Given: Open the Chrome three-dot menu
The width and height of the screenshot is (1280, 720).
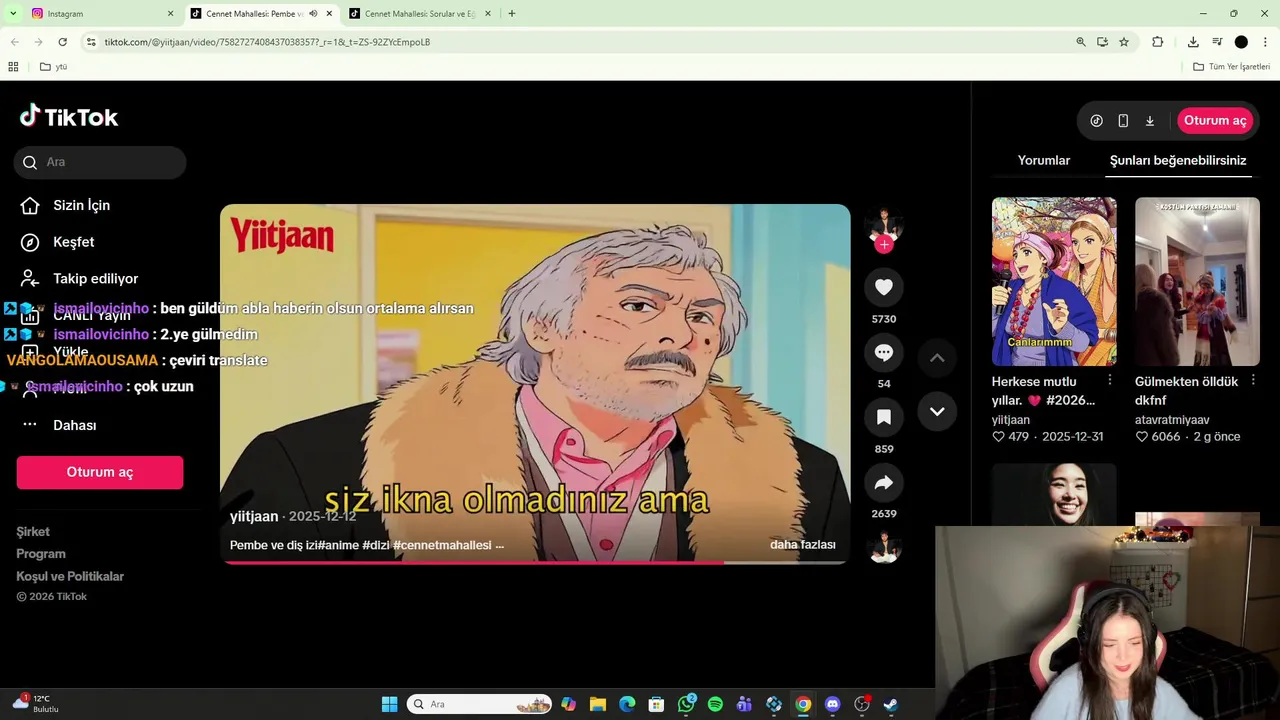Looking at the screenshot, I should 1265,42.
